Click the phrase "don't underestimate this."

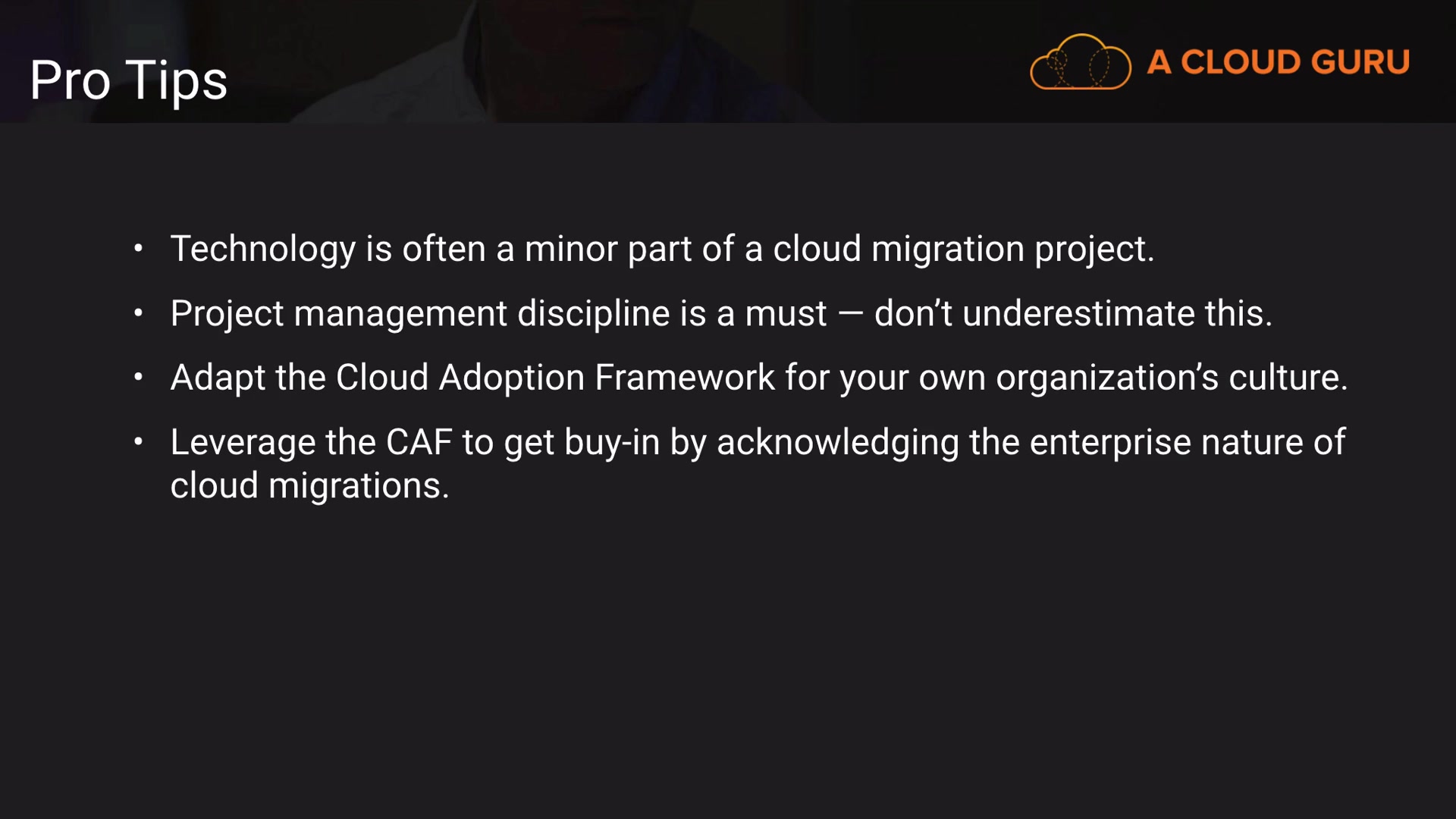[x=1073, y=313]
